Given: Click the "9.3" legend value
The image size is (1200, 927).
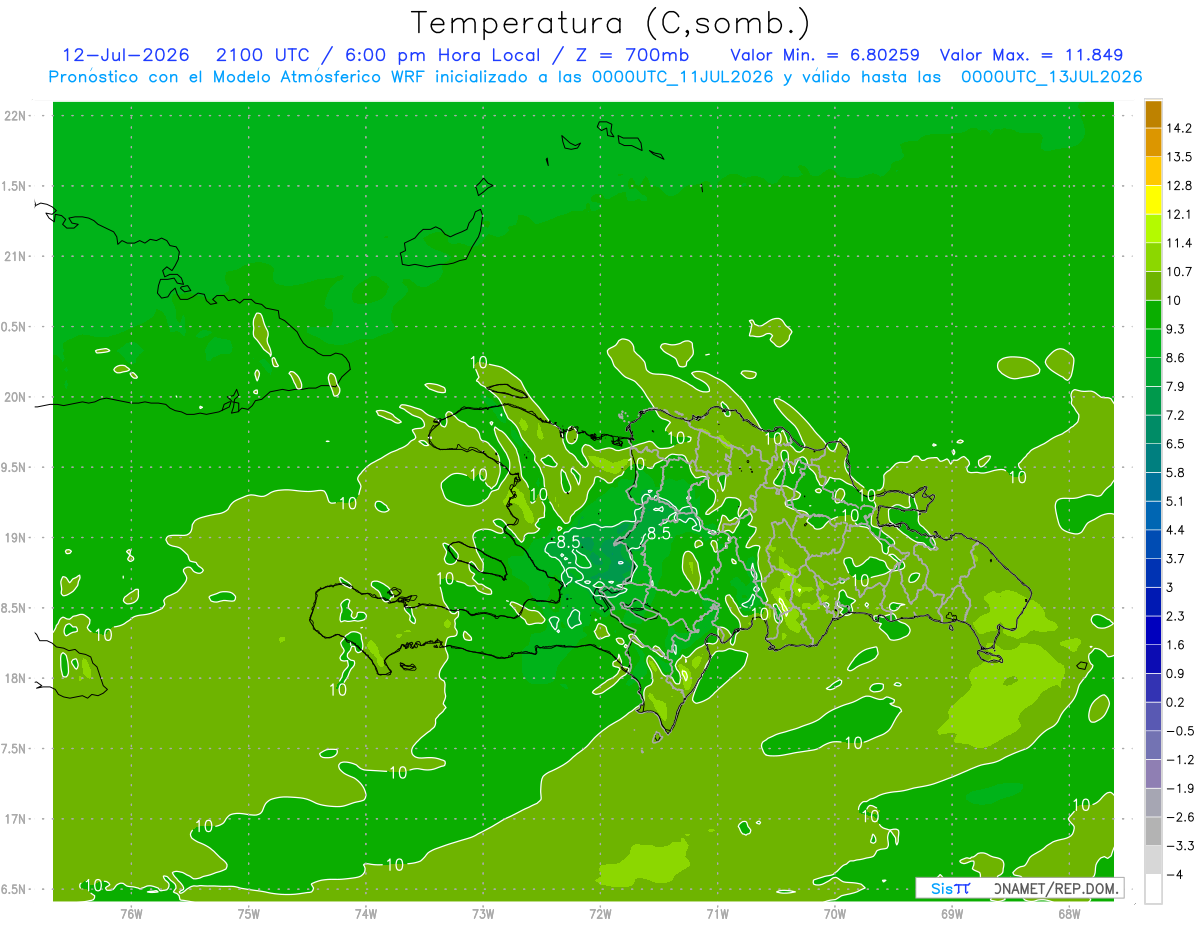Looking at the screenshot, I should [x=1176, y=329].
